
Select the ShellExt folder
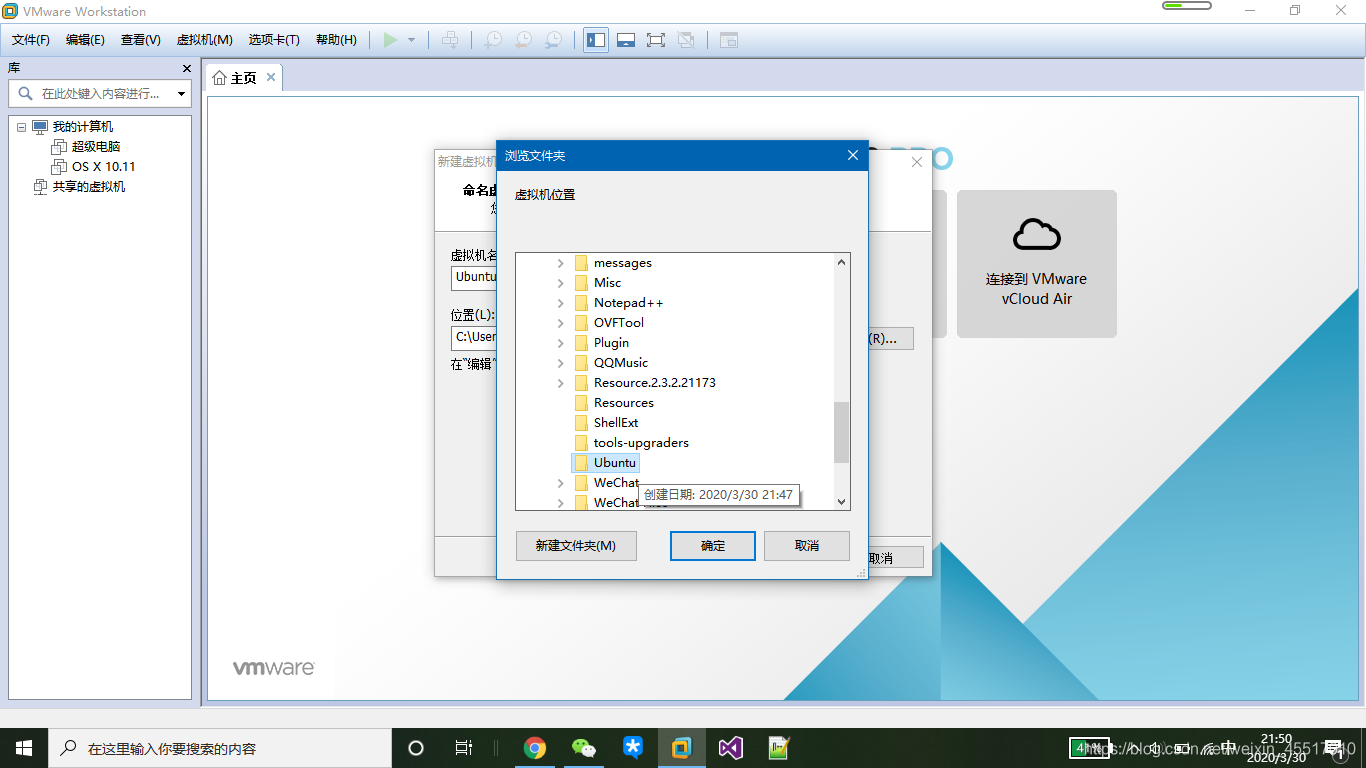pos(615,423)
